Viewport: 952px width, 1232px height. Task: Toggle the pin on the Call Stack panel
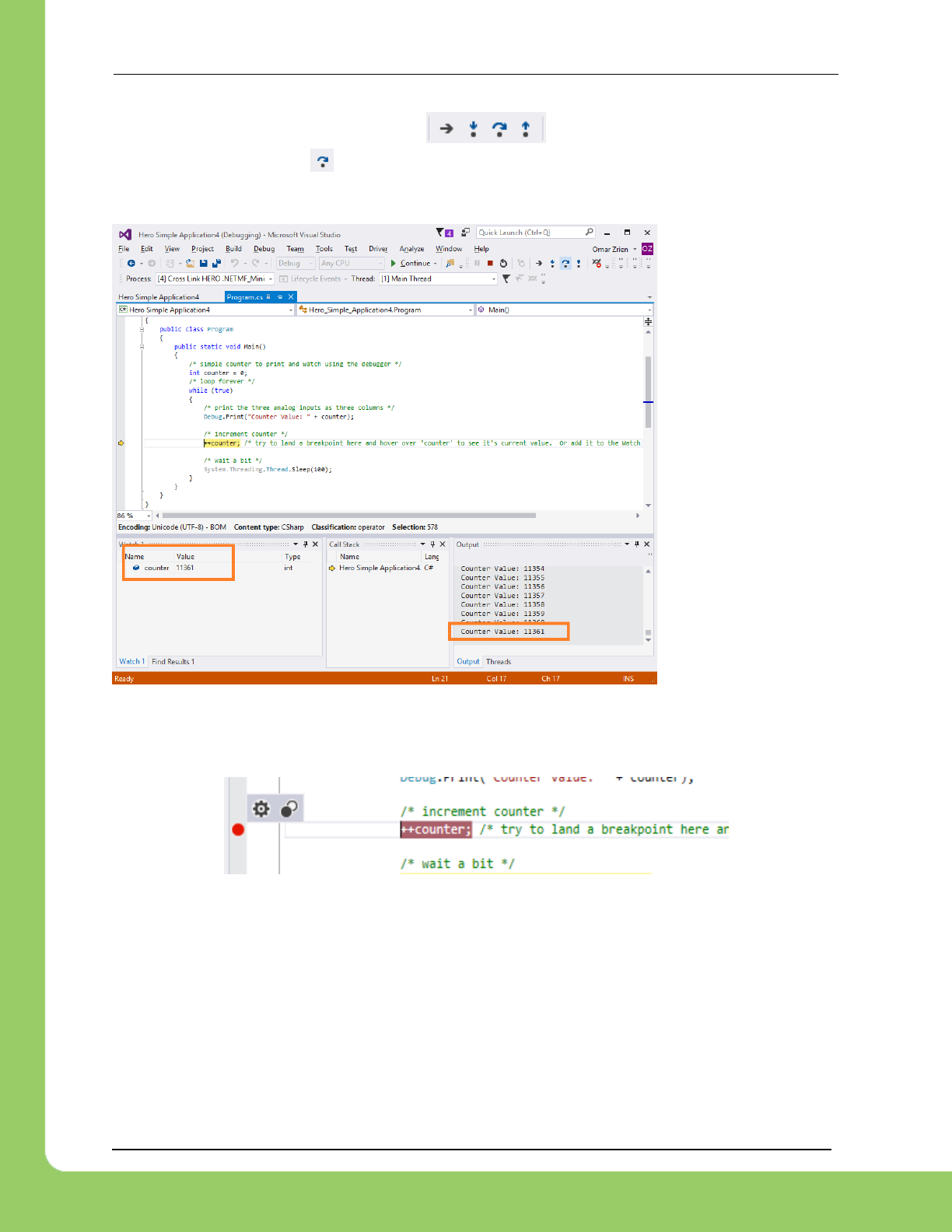[x=432, y=544]
